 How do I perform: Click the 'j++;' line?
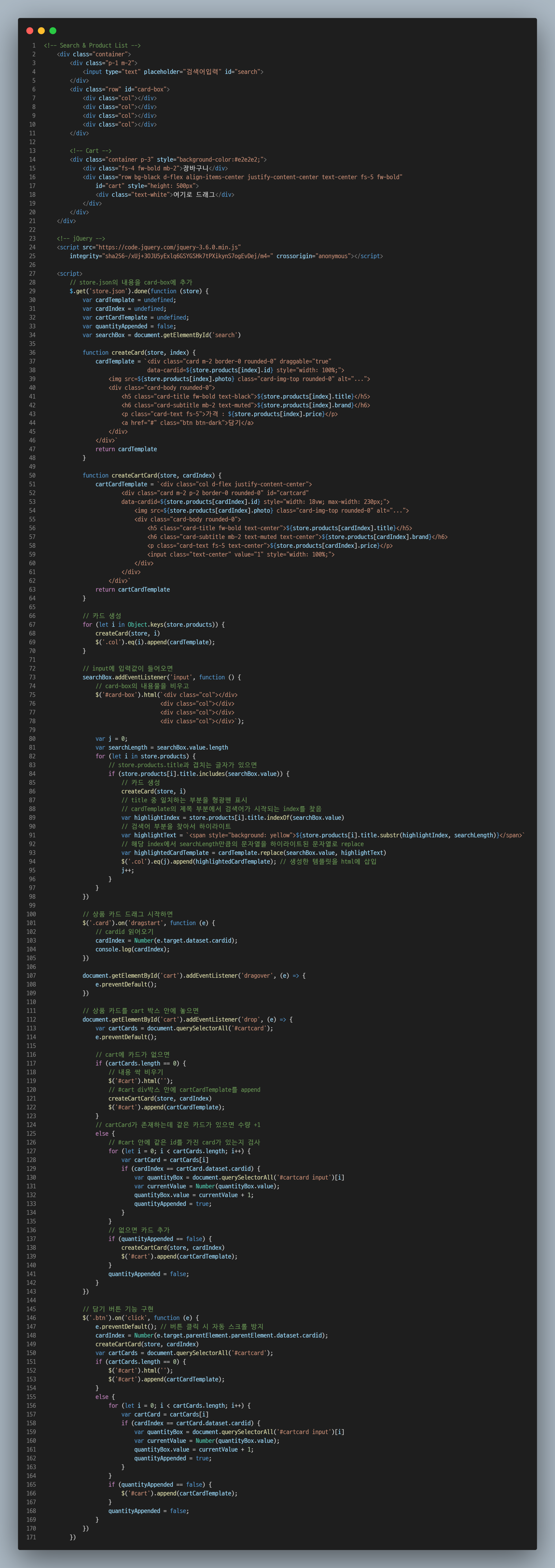pyautogui.click(x=128, y=870)
